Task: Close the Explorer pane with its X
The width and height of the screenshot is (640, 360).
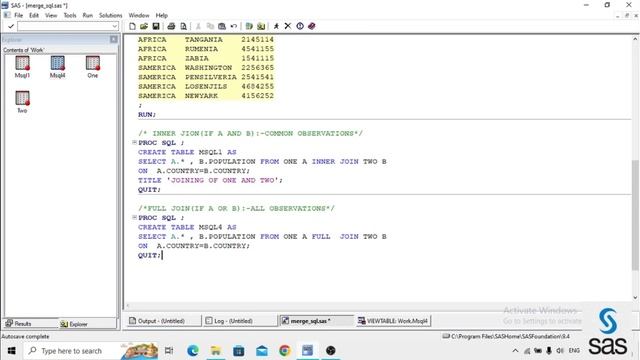Action: 113,39
